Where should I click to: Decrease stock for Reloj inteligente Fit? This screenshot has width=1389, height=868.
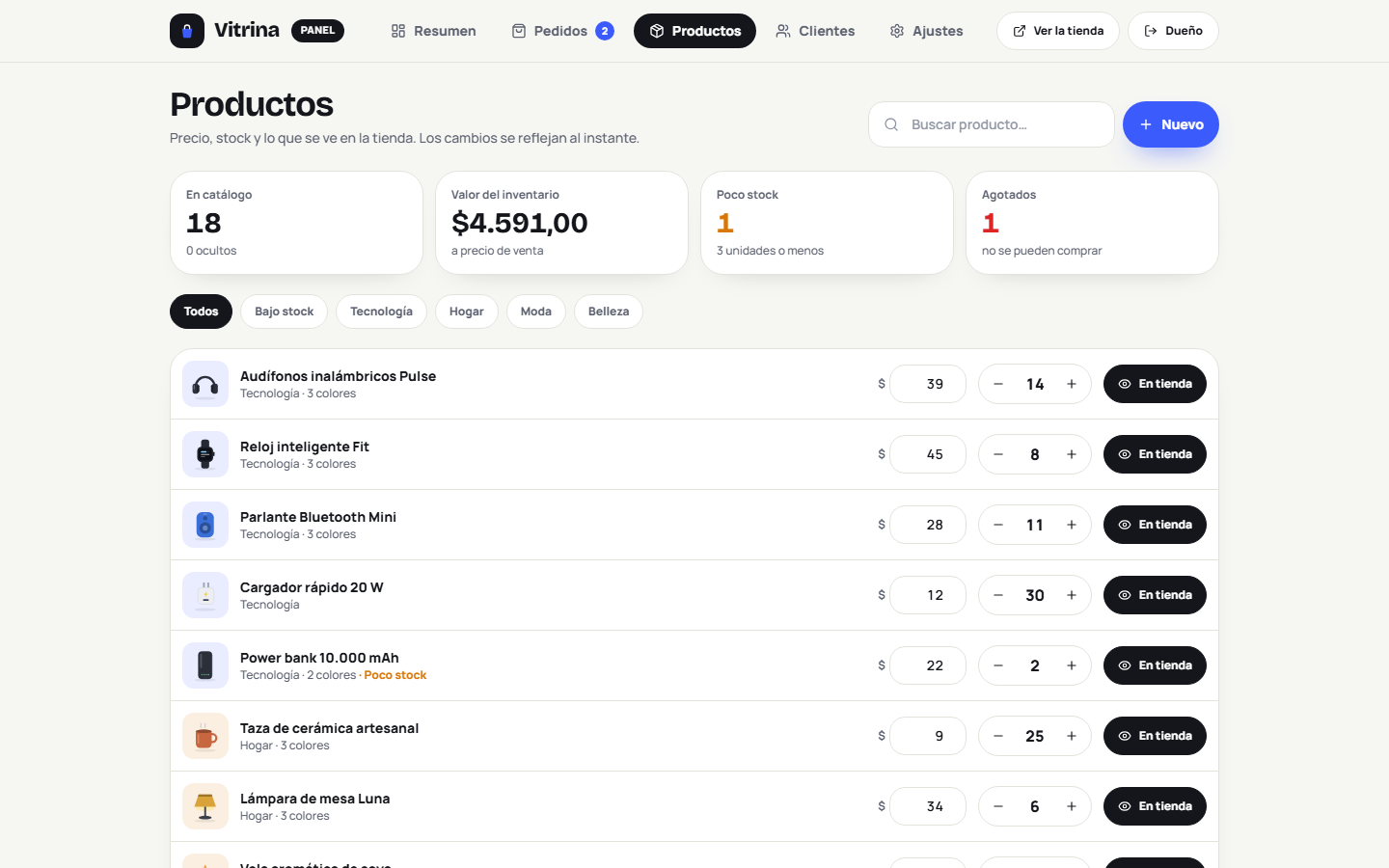point(998,454)
